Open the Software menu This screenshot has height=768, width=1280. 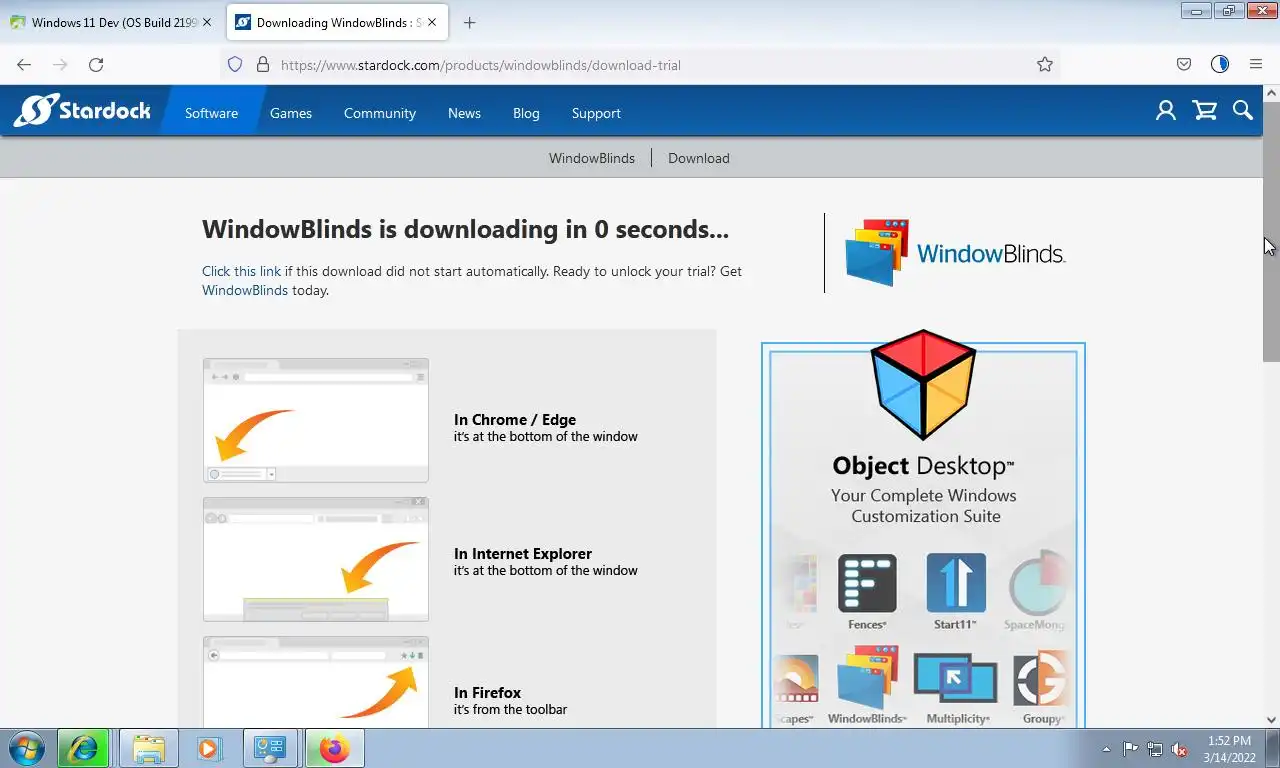211,113
